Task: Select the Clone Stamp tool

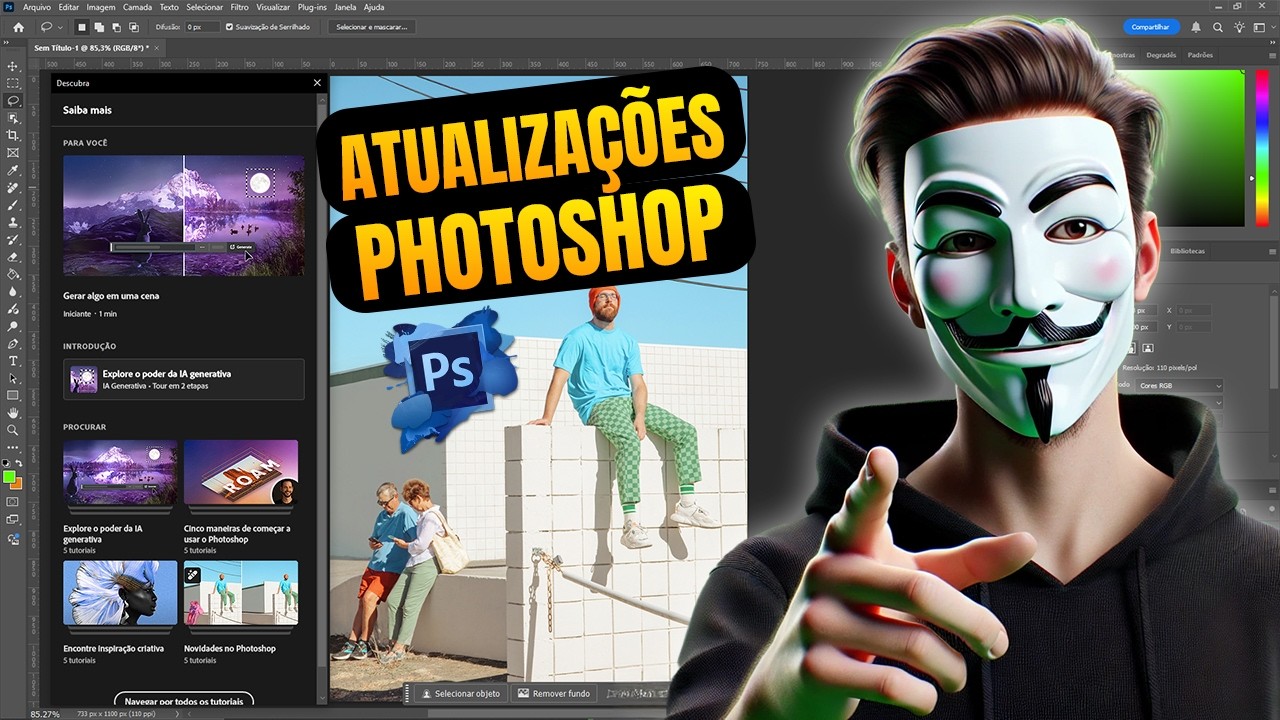Action: pos(13,222)
